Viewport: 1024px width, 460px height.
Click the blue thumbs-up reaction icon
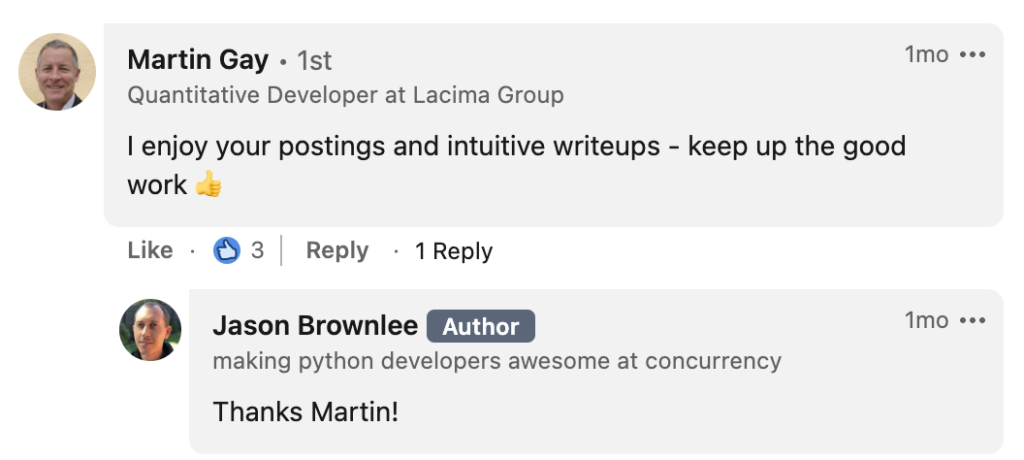(228, 251)
